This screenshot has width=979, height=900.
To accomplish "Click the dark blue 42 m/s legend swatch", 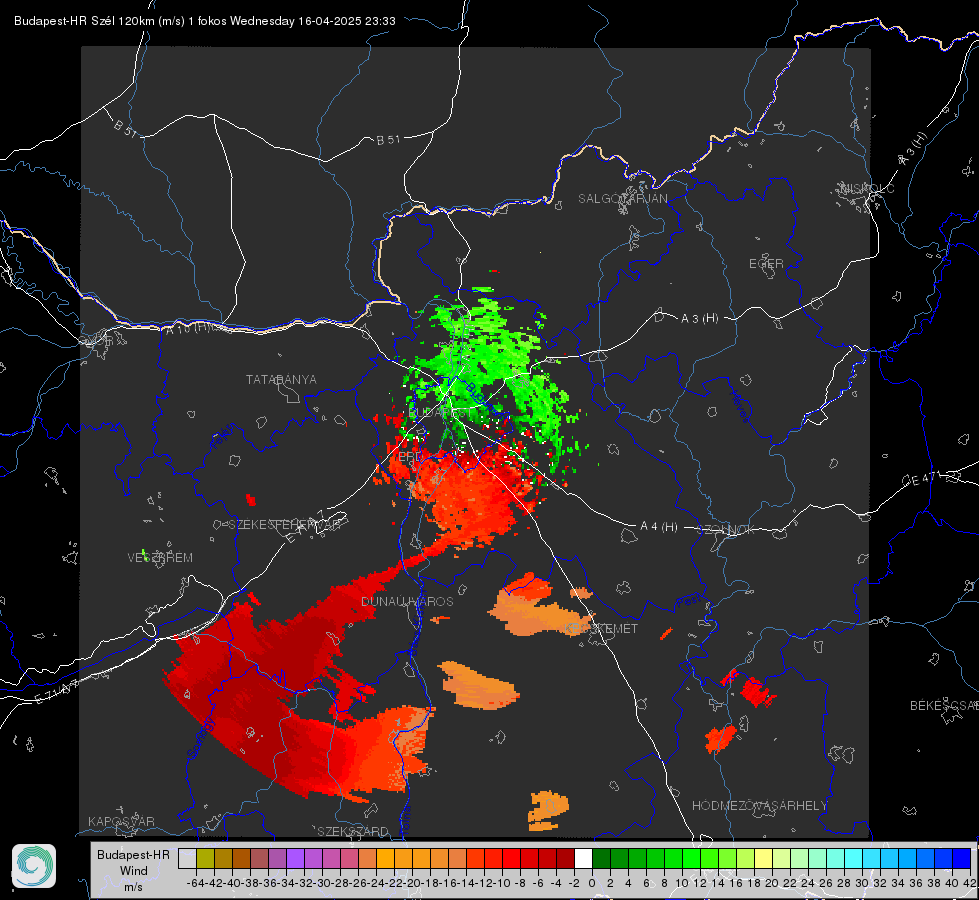I will (962, 858).
